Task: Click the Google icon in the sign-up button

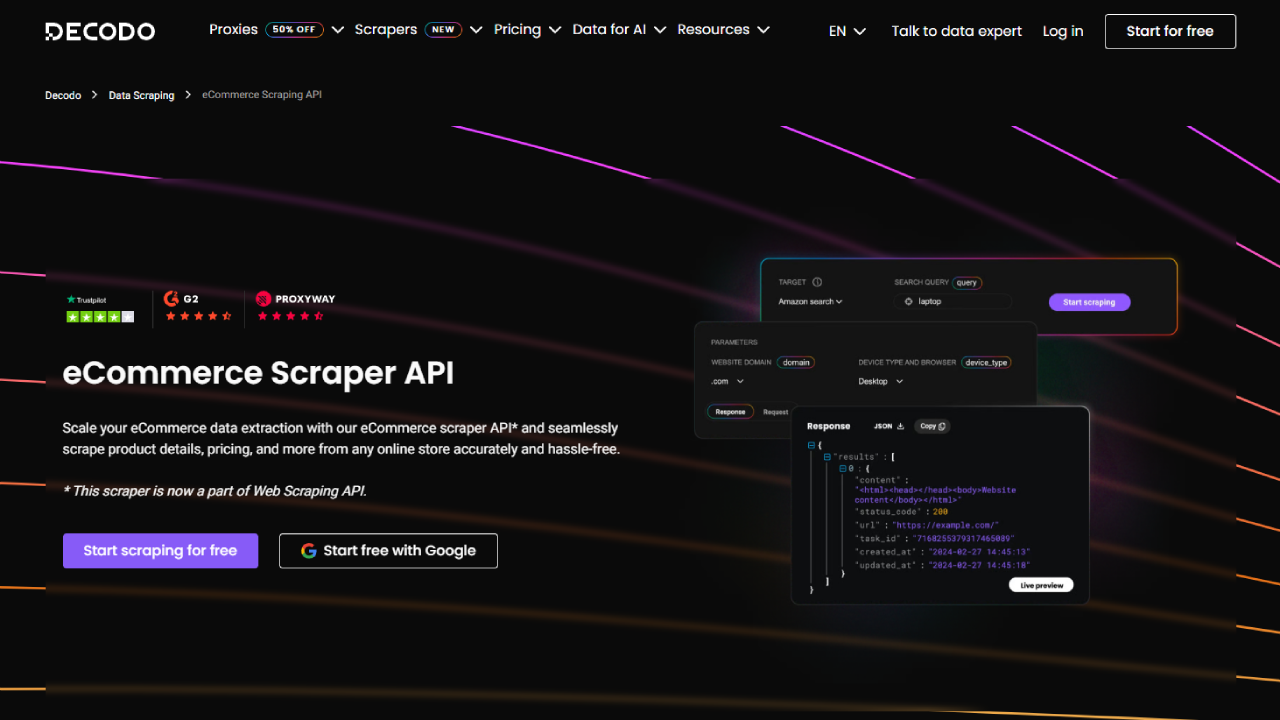Action: (309, 550)
